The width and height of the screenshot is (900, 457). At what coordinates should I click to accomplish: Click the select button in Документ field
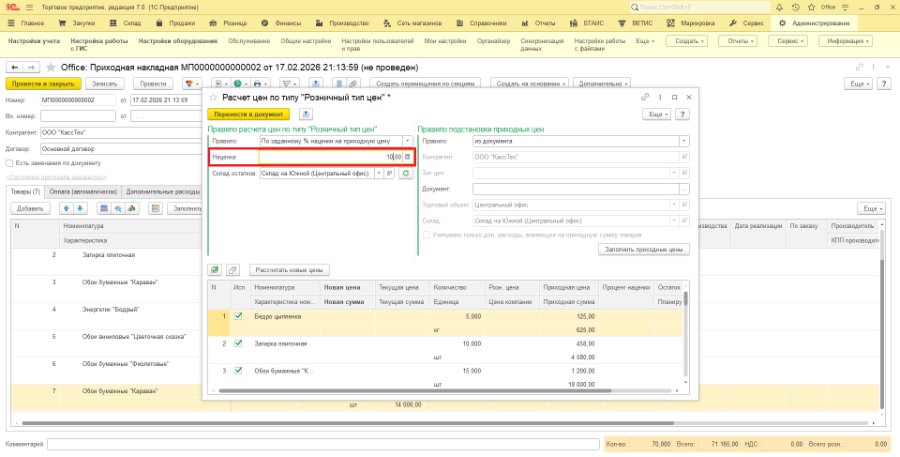684,189
